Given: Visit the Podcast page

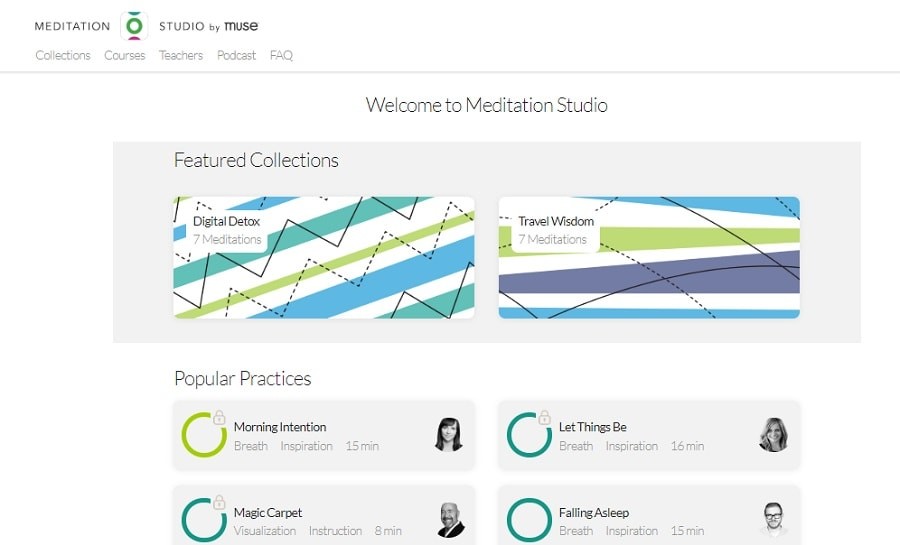Looking at the screenshot, I should coord(236,55).
